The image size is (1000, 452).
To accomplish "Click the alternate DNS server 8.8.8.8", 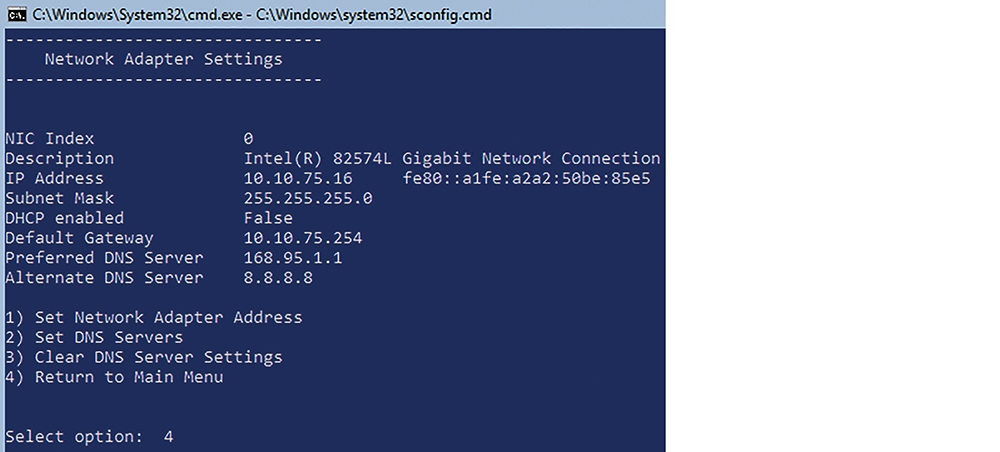I will [x=278, y=278].
